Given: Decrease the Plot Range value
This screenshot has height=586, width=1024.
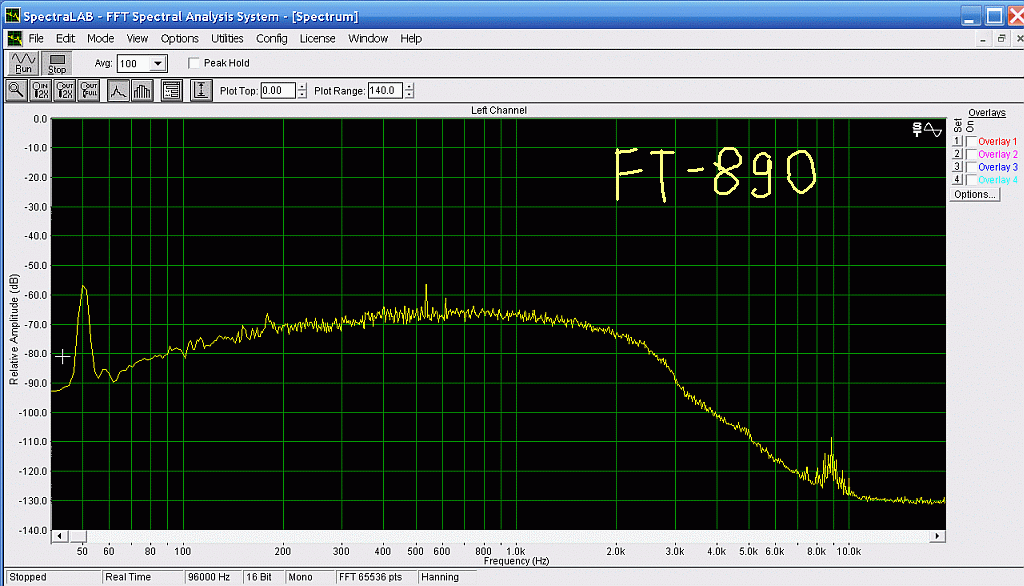Looking at the screenshot, I should pos(409,95).
